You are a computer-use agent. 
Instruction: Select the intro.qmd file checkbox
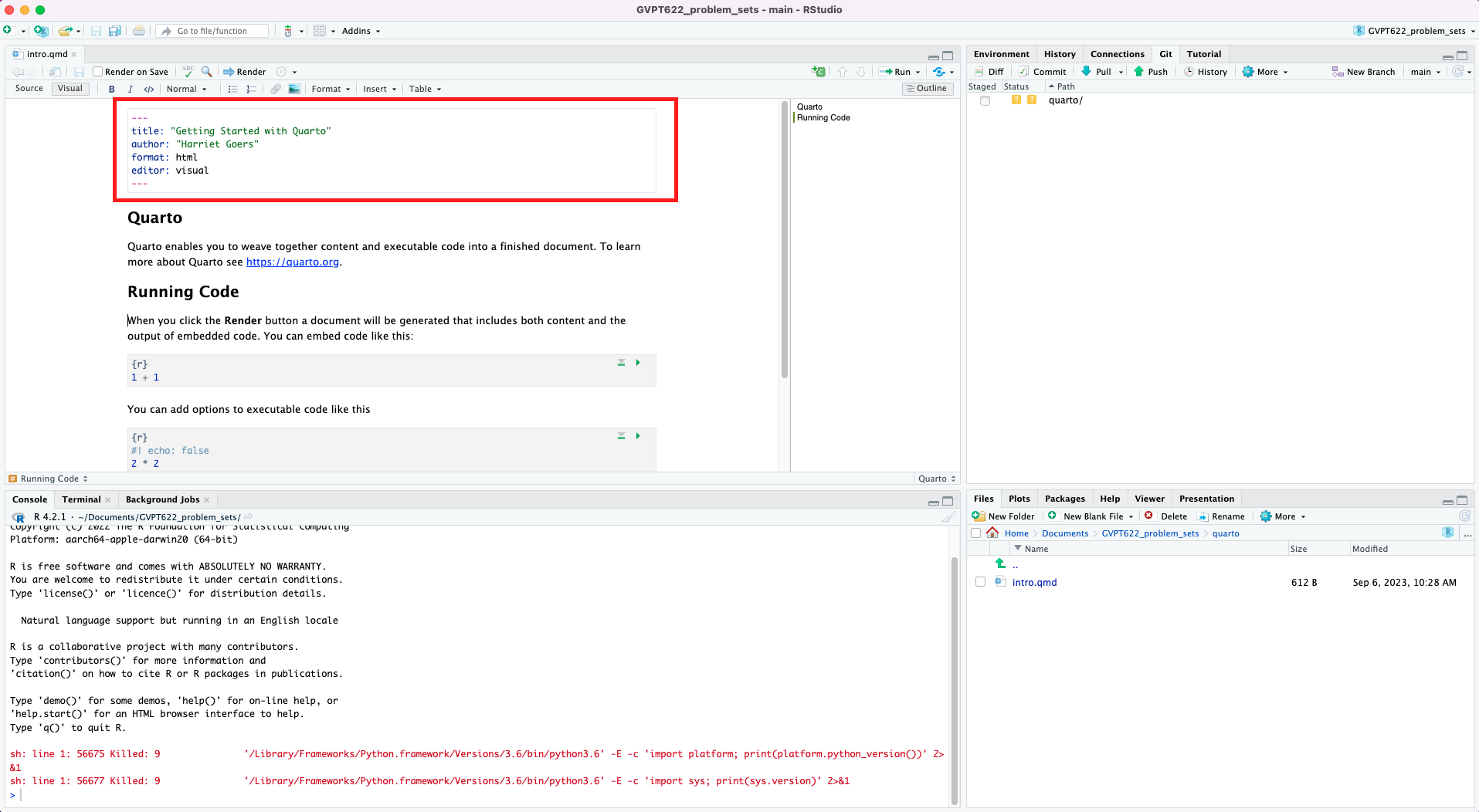click(x=980, y=582)
